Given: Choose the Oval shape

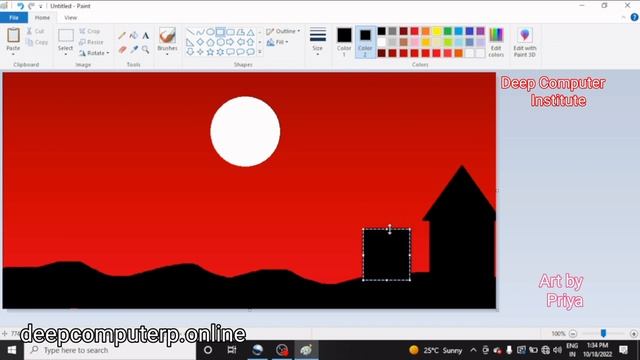Looking at the screenshot, I should (x=210, y=32).
